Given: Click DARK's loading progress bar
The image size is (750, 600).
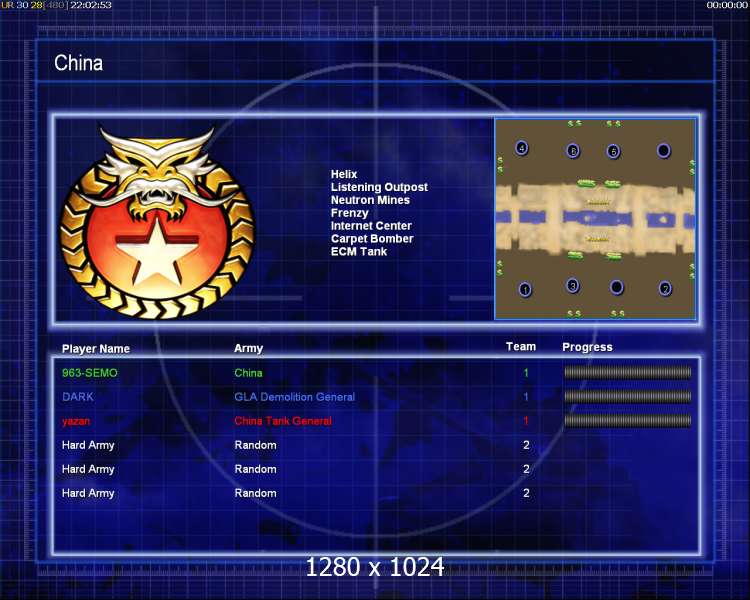Looking at the screenshot, I should [x=628, y=396].
